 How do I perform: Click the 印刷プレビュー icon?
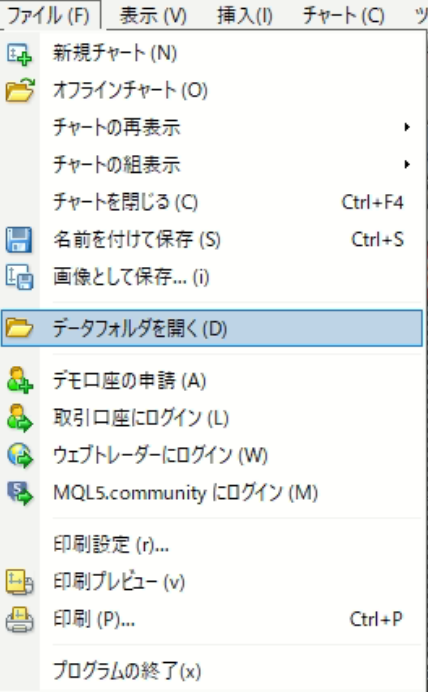click(x=19, y=582)
